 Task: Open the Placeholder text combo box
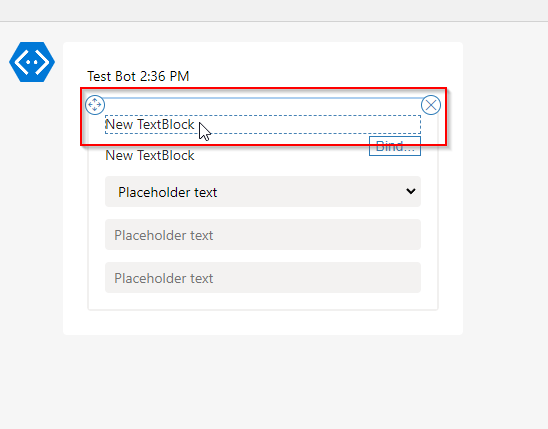(263, 191)
